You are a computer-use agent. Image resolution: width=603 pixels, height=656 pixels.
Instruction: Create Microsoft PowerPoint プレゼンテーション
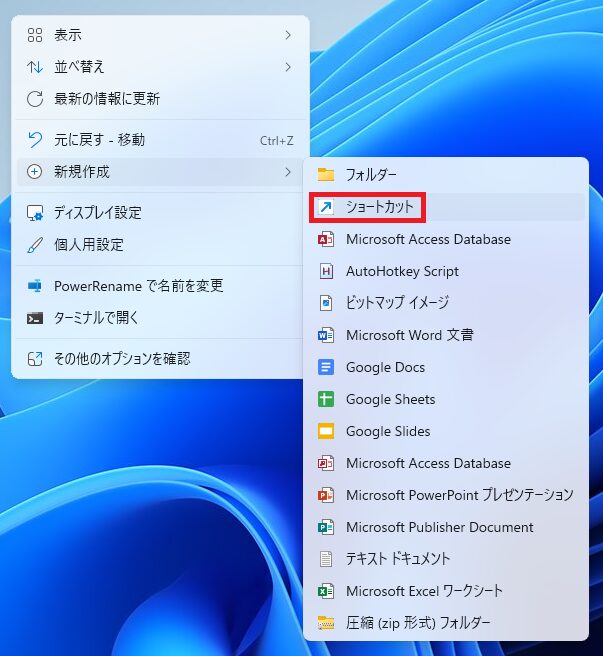tap(446, 495)
